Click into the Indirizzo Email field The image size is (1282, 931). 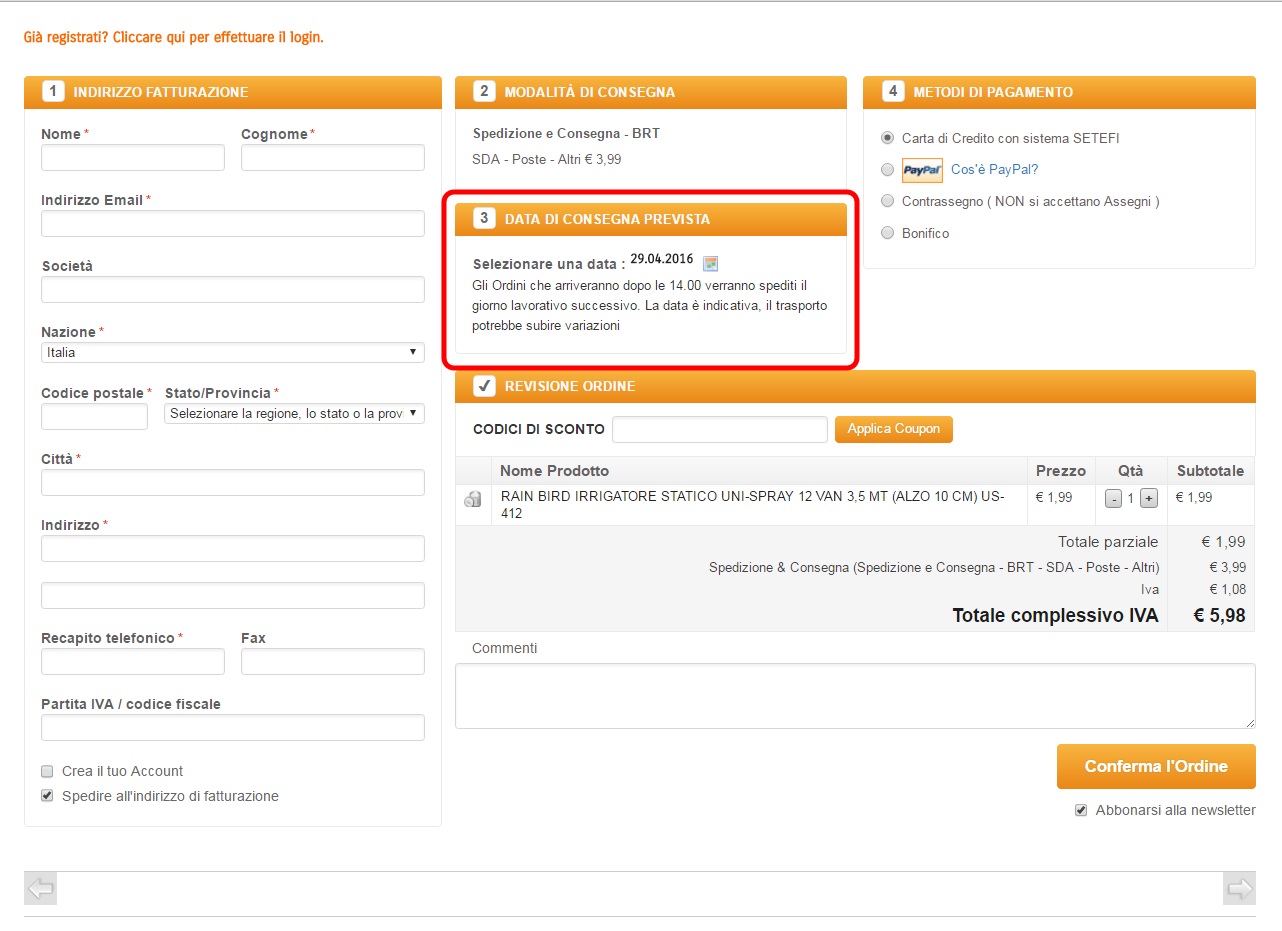coord(232,224)
